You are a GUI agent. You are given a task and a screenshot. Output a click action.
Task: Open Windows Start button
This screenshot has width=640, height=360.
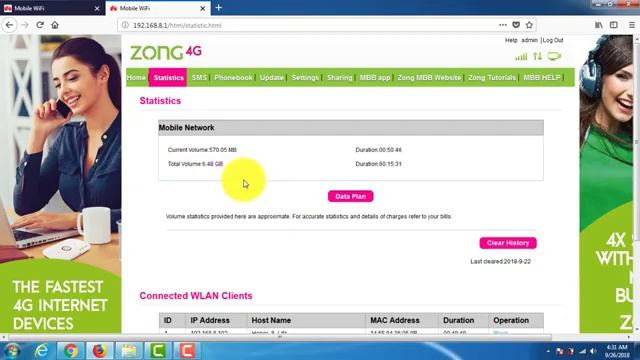[x=12, y=351]
